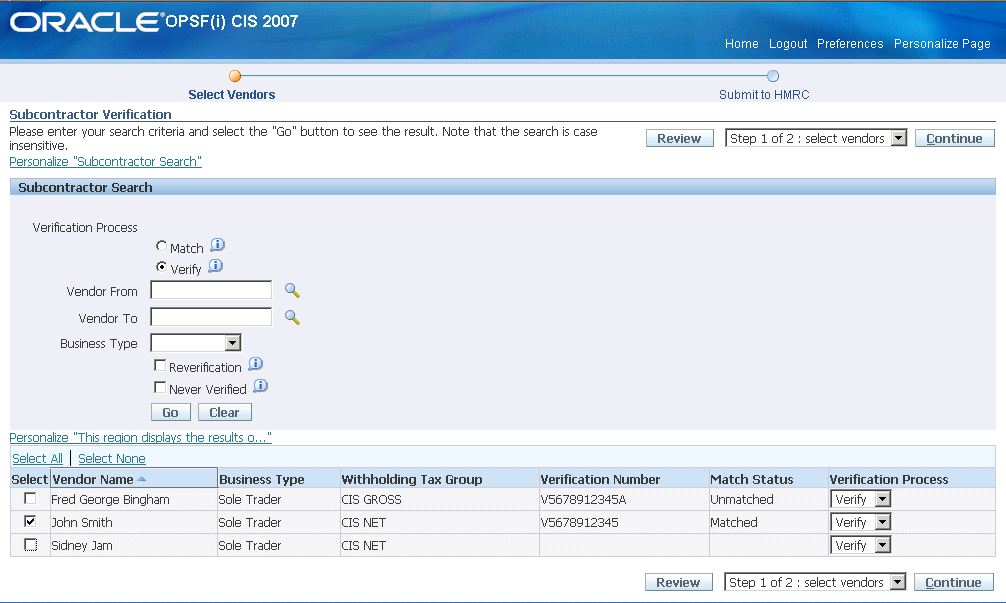The image size is (1006, 603).
Task: Click the Clear button
Action: [x=224, y=412]
